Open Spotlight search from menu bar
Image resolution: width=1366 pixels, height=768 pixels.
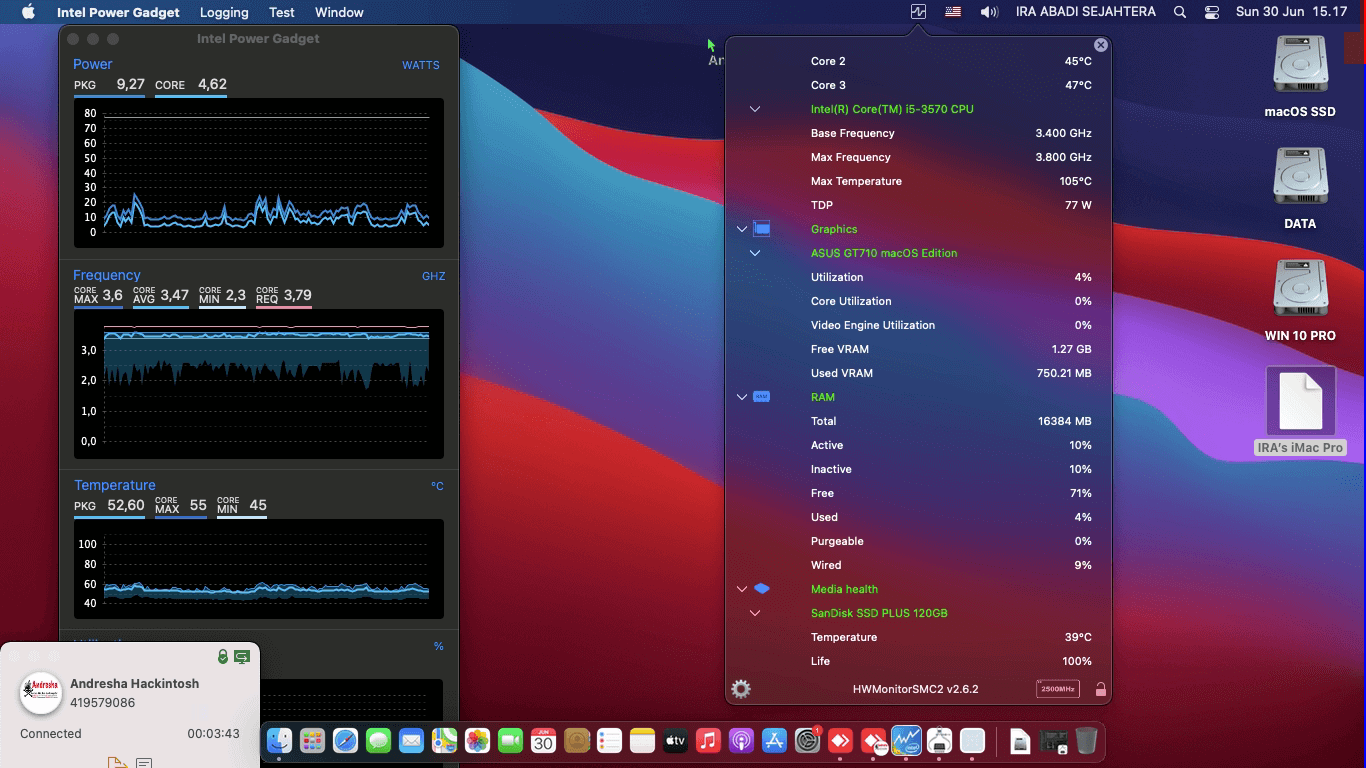tap(1180, 12)
